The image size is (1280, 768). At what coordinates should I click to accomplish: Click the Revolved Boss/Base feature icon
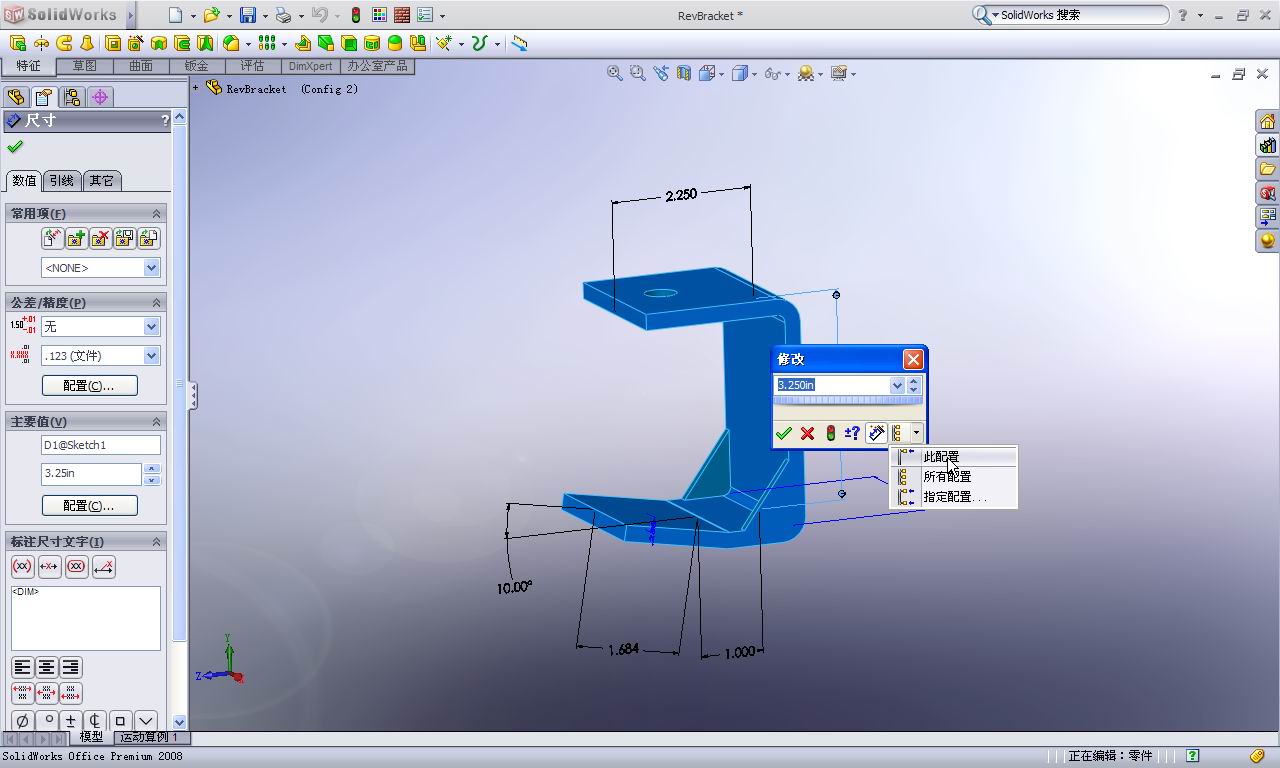pyautogui.click(x=41, y=43)
